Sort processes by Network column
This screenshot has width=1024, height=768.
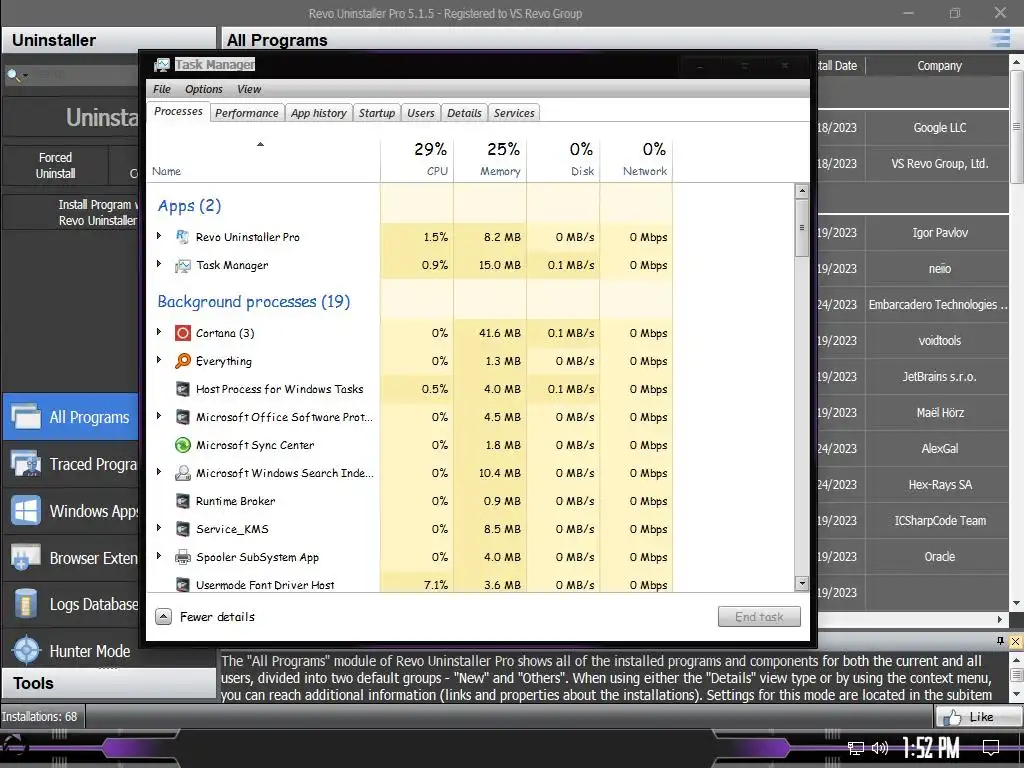tap(637, 159)
